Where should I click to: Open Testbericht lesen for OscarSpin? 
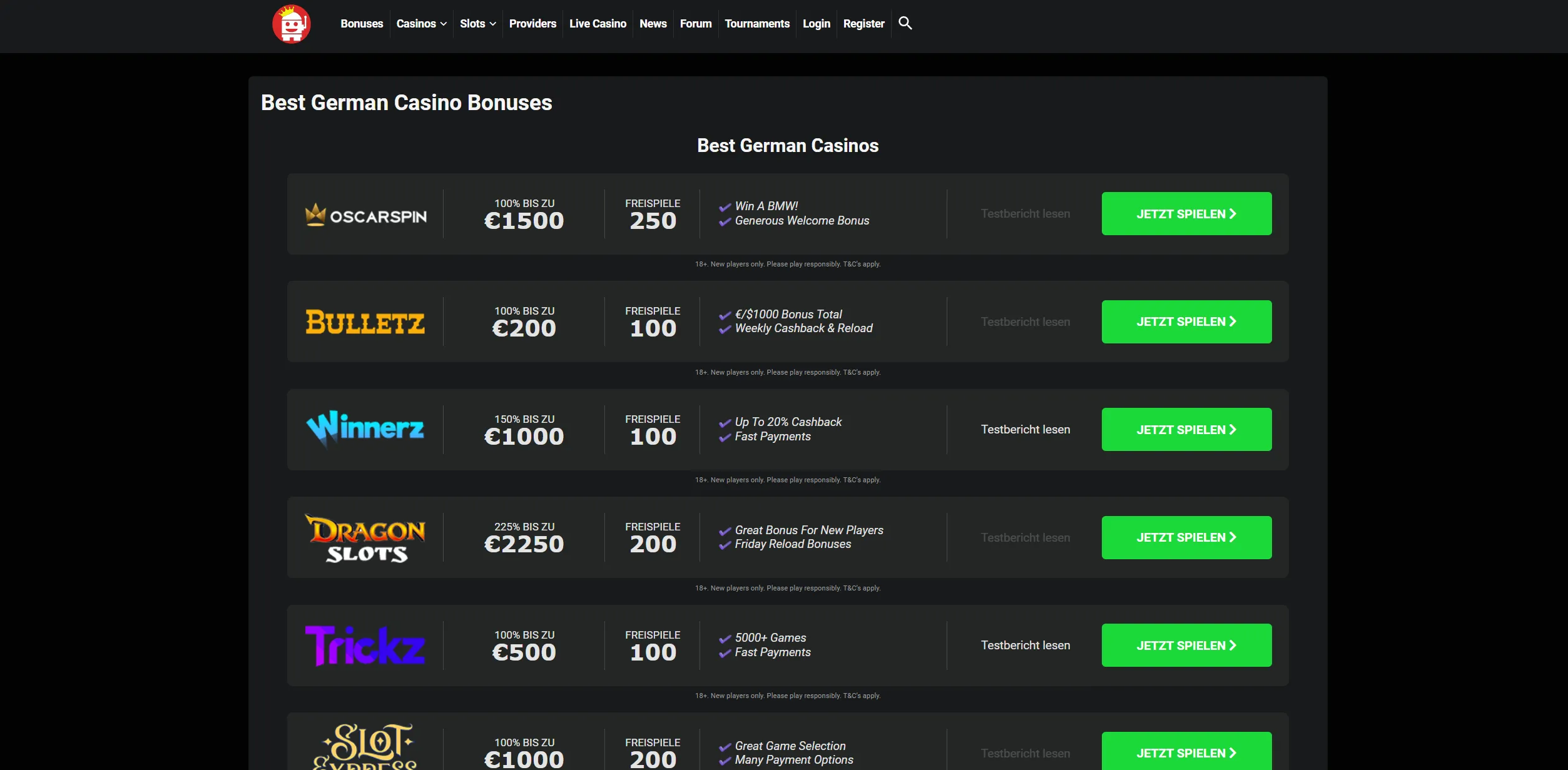pyautogui.click(x=1026, y=214)
